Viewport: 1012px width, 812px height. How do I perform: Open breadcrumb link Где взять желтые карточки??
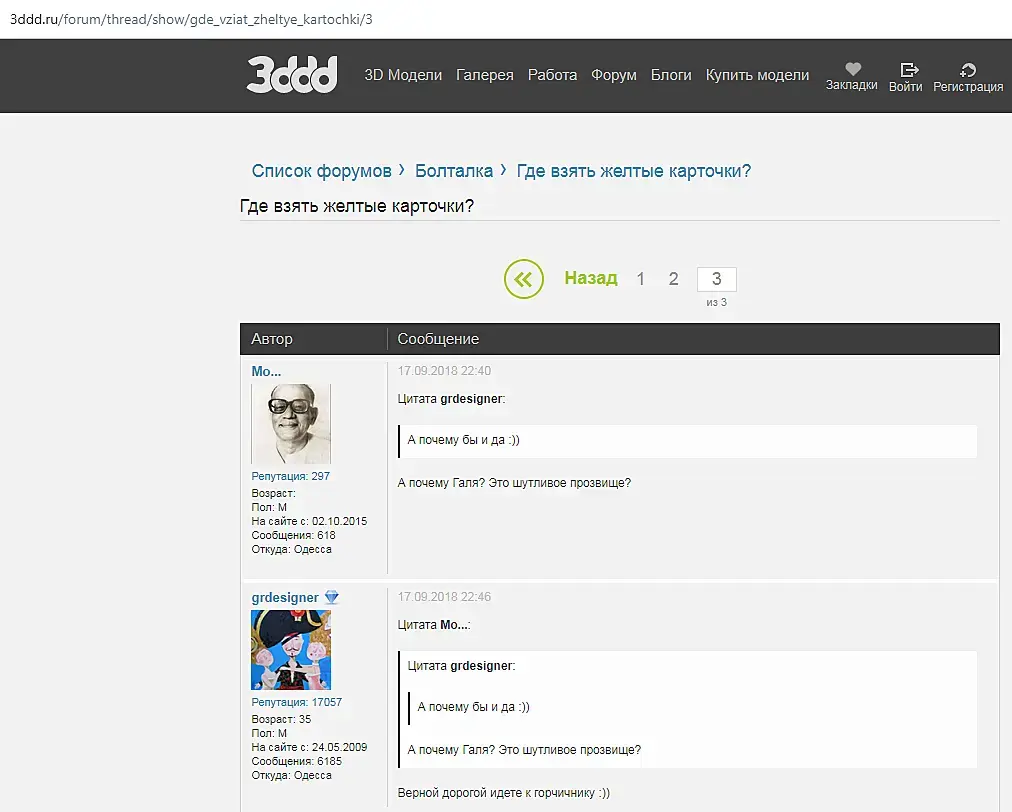point(634,171)
